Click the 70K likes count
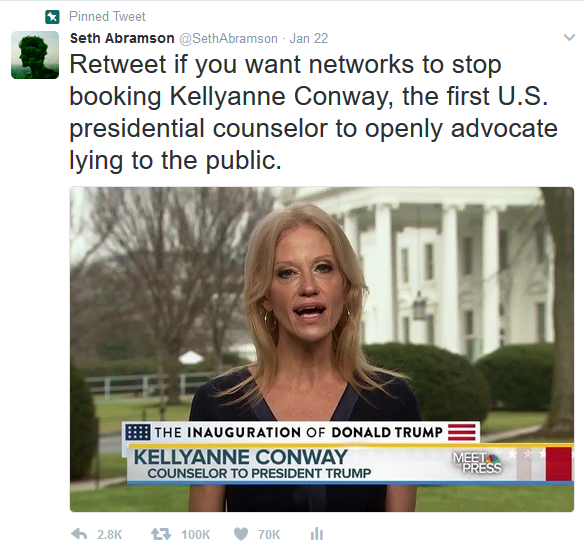Viewport: 585px width, 550px height. (269, 535)
